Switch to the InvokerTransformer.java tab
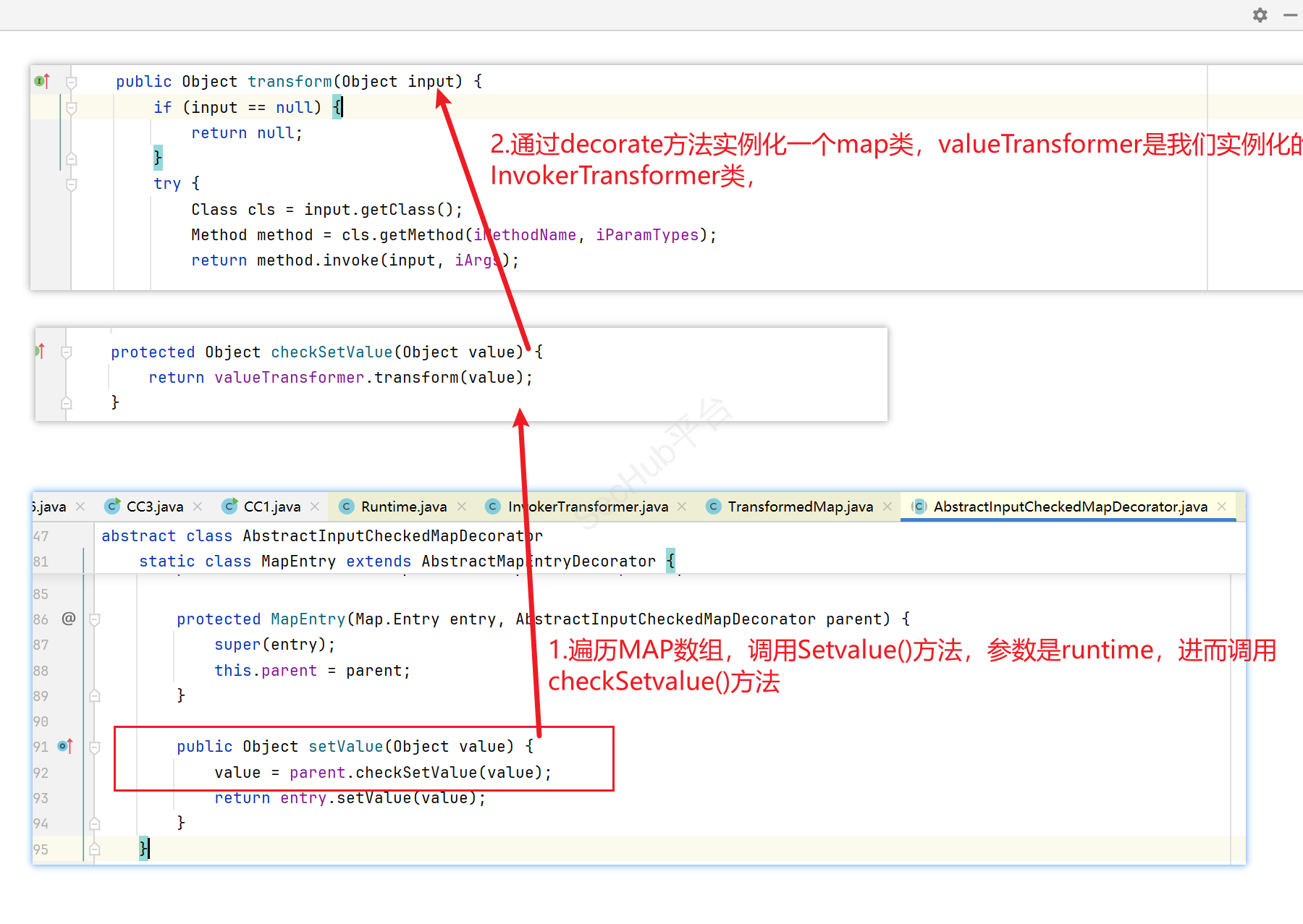Viewport: 1303px width, 924px height. point(587,506)
